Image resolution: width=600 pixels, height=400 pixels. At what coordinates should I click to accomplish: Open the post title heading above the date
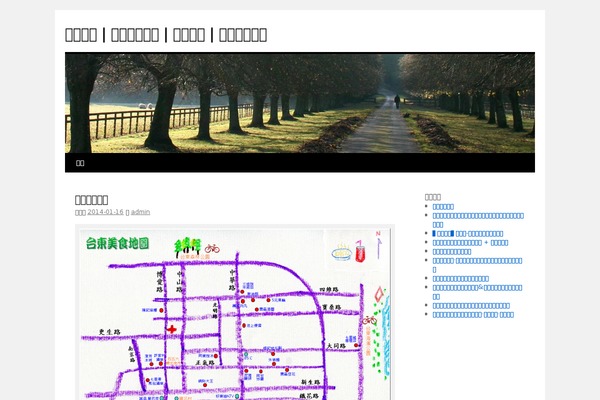[91, 200]
